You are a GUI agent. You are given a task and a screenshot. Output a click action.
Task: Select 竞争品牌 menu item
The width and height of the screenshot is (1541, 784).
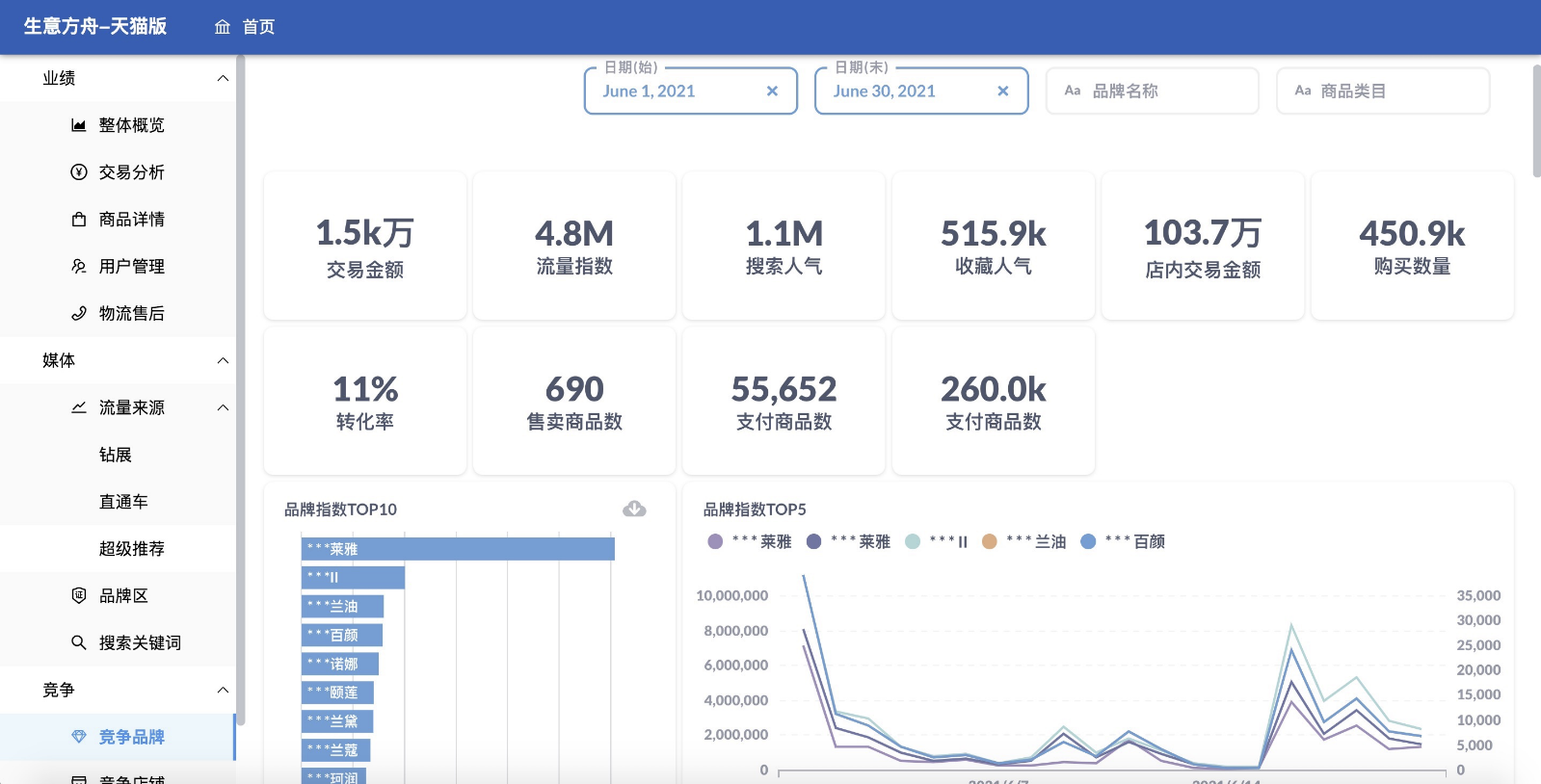coord(118,737)
